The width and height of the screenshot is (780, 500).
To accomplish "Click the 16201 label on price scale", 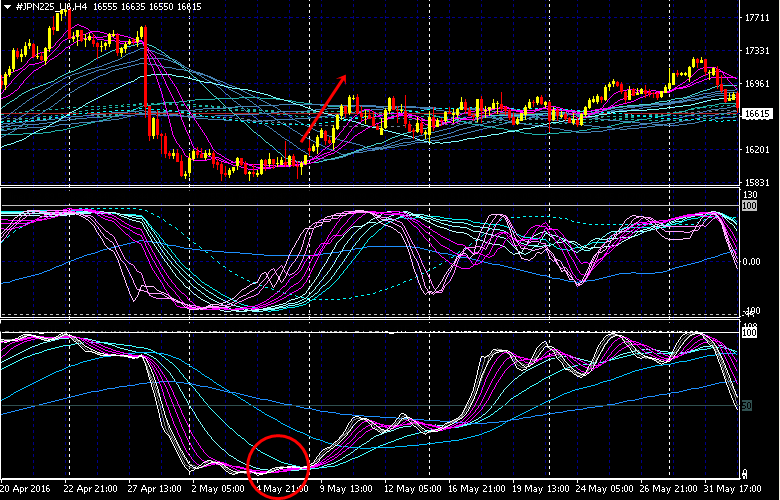I will [x=756, y=150].
